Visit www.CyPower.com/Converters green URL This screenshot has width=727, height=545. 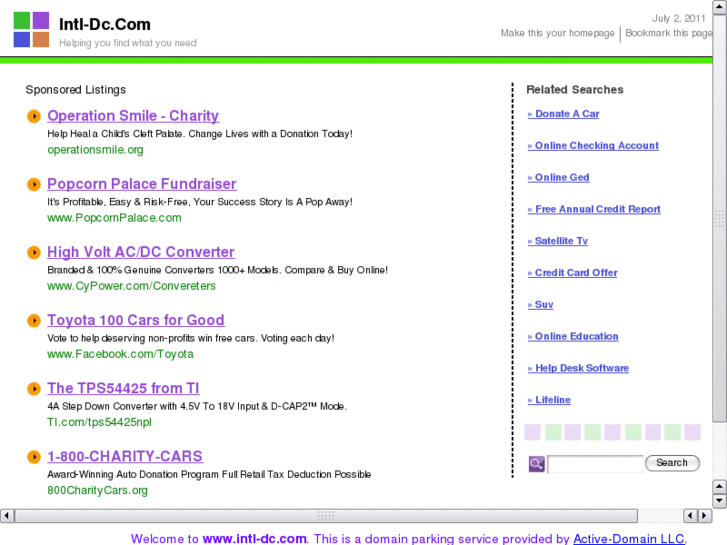(131, 286)
